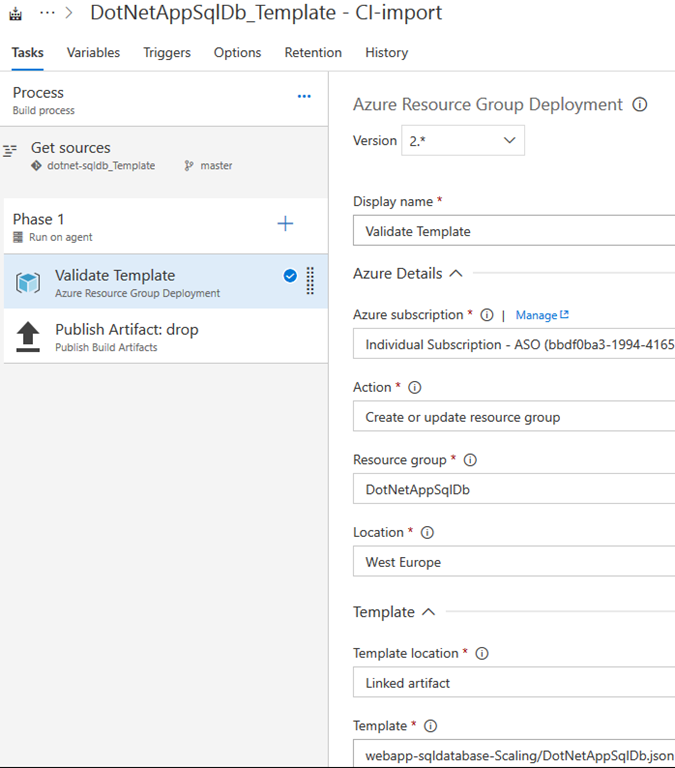This screenshot has height=768, width=675.
Task: Click the info icon next to Resource group
Action: click(470, 460)
